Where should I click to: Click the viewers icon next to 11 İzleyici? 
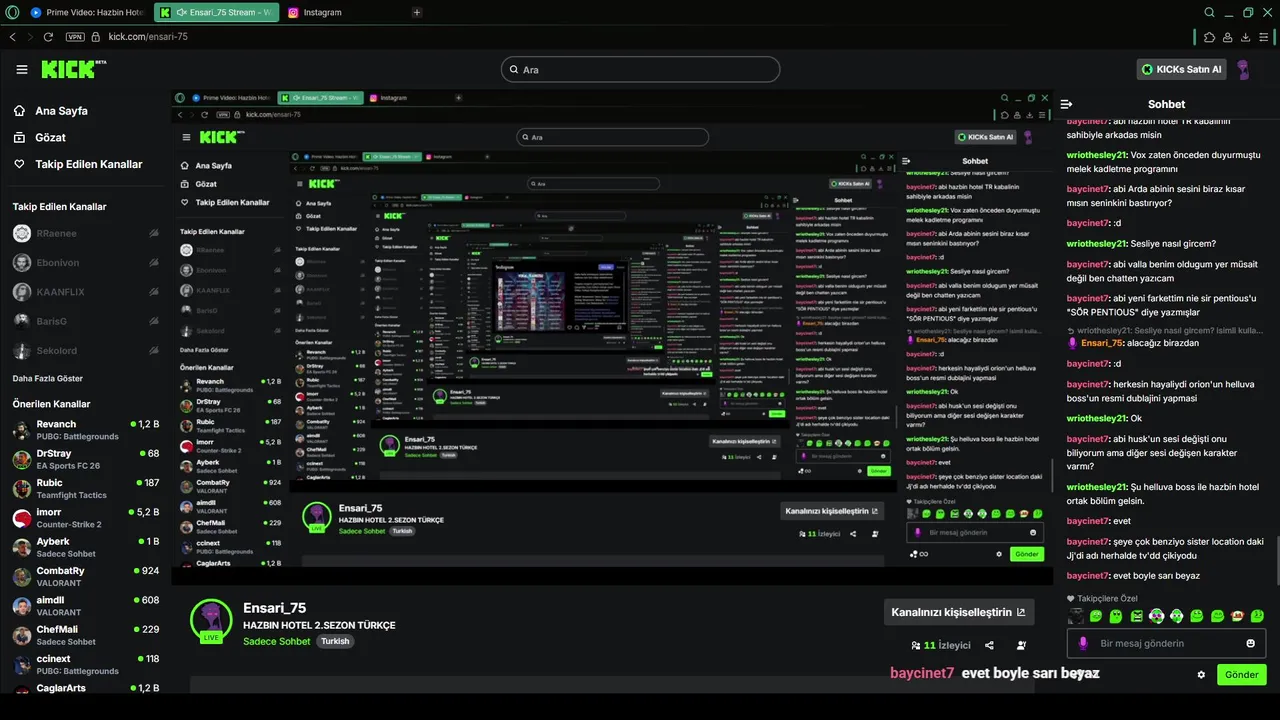(x=915, y=646)
